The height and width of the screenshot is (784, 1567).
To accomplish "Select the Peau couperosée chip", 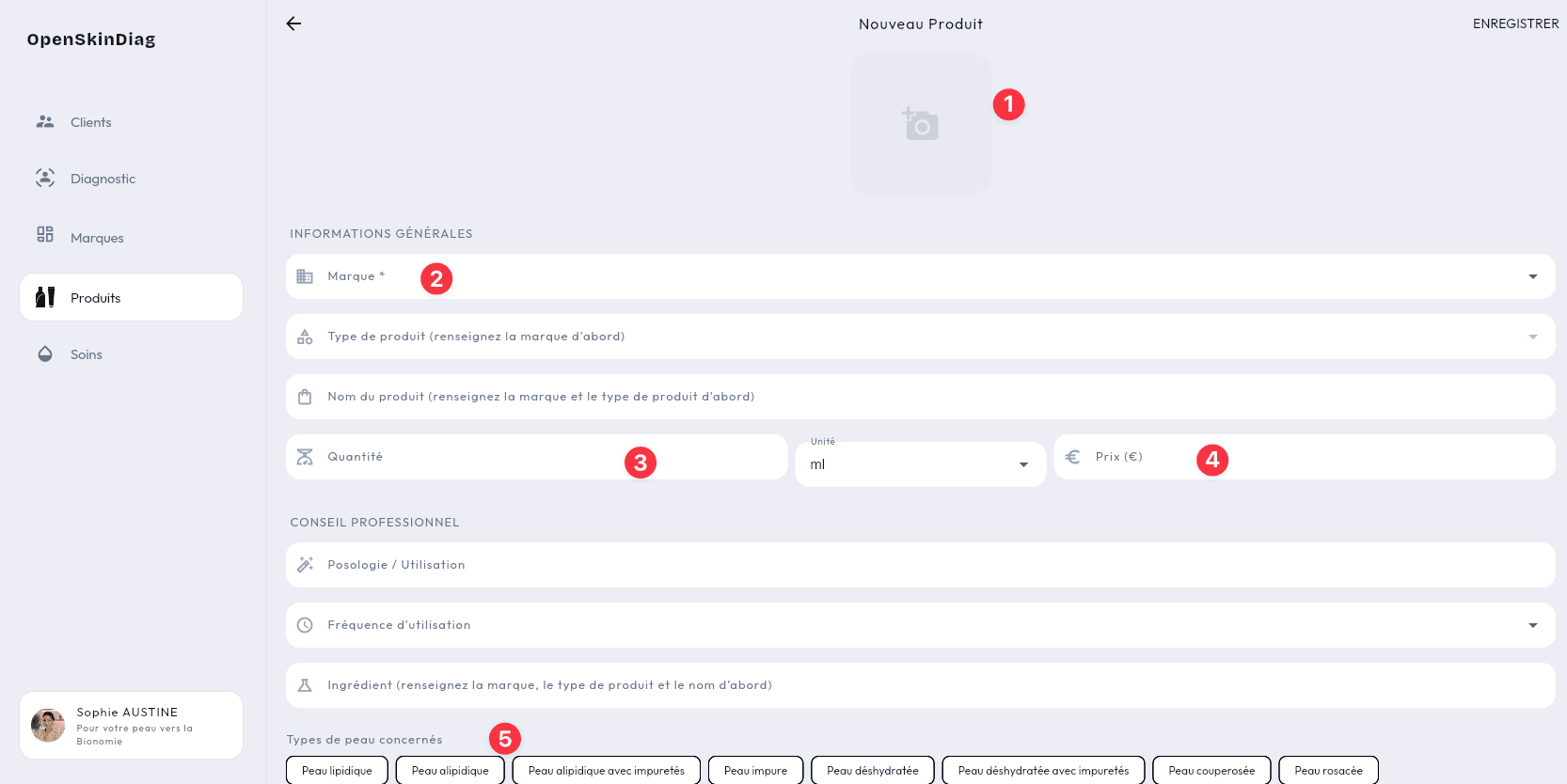I will coord(1211,770).
